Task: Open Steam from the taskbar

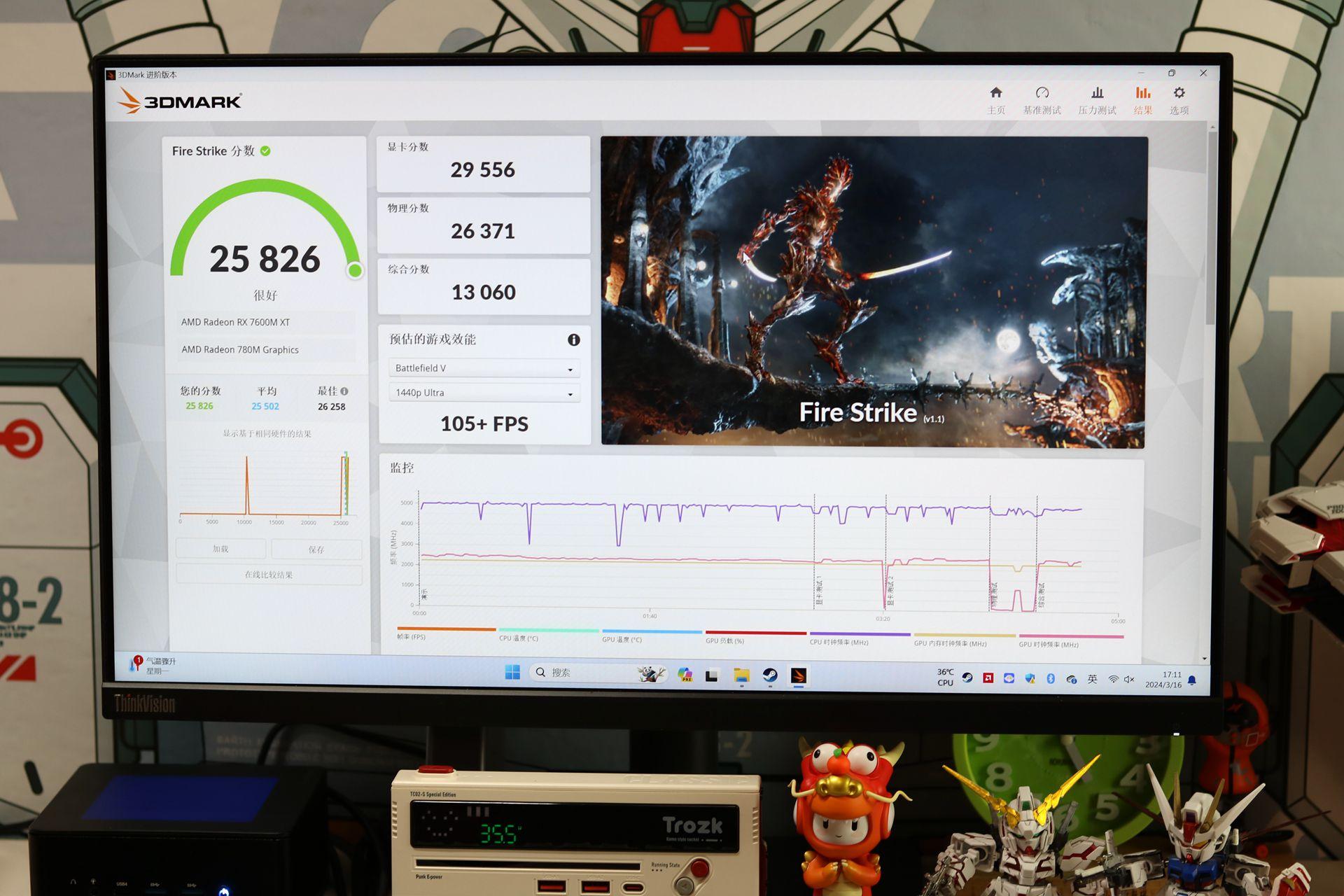Action: click(x=770, y=675)
